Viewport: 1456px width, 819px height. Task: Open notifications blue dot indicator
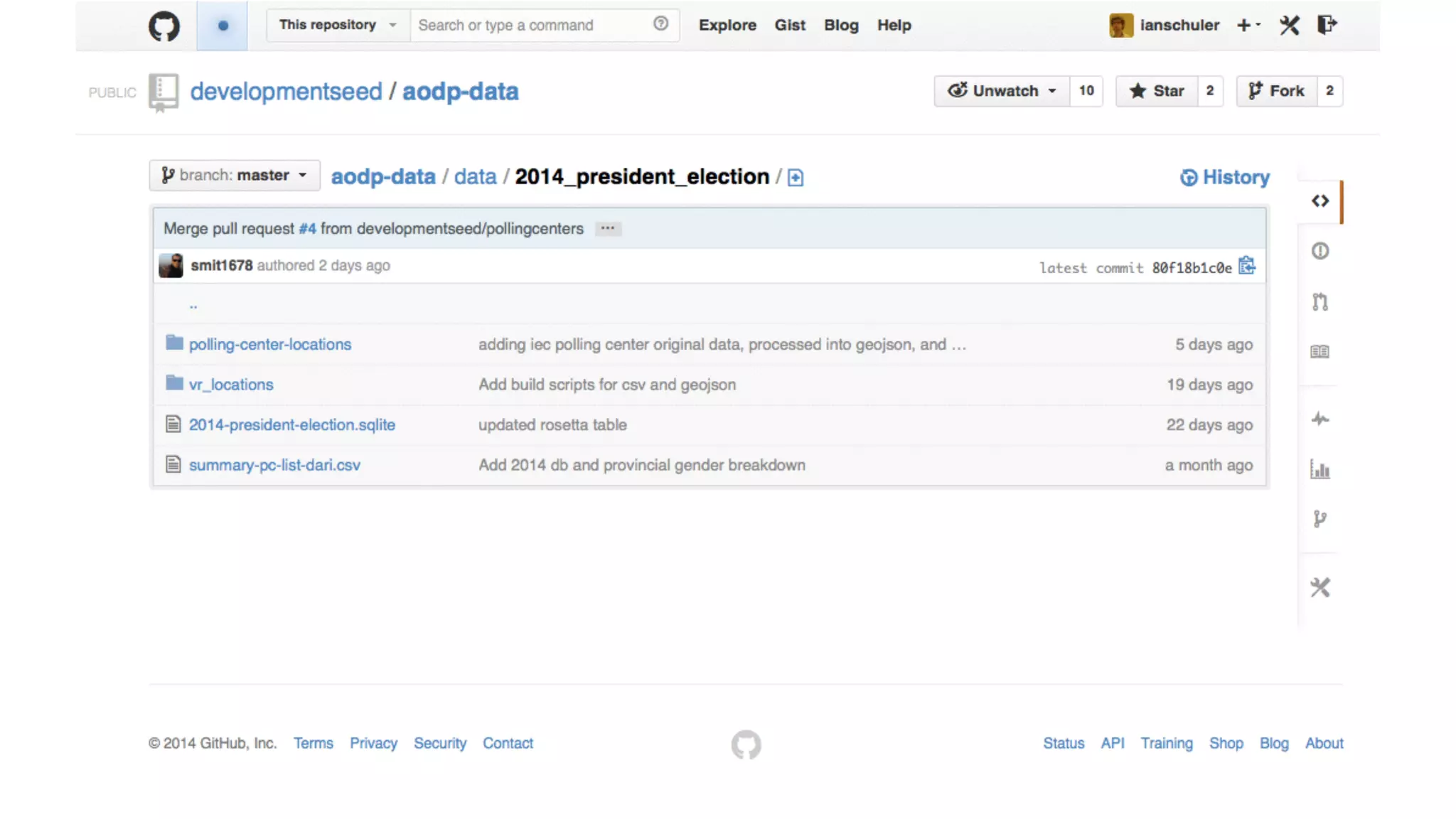tap(223, 26)
